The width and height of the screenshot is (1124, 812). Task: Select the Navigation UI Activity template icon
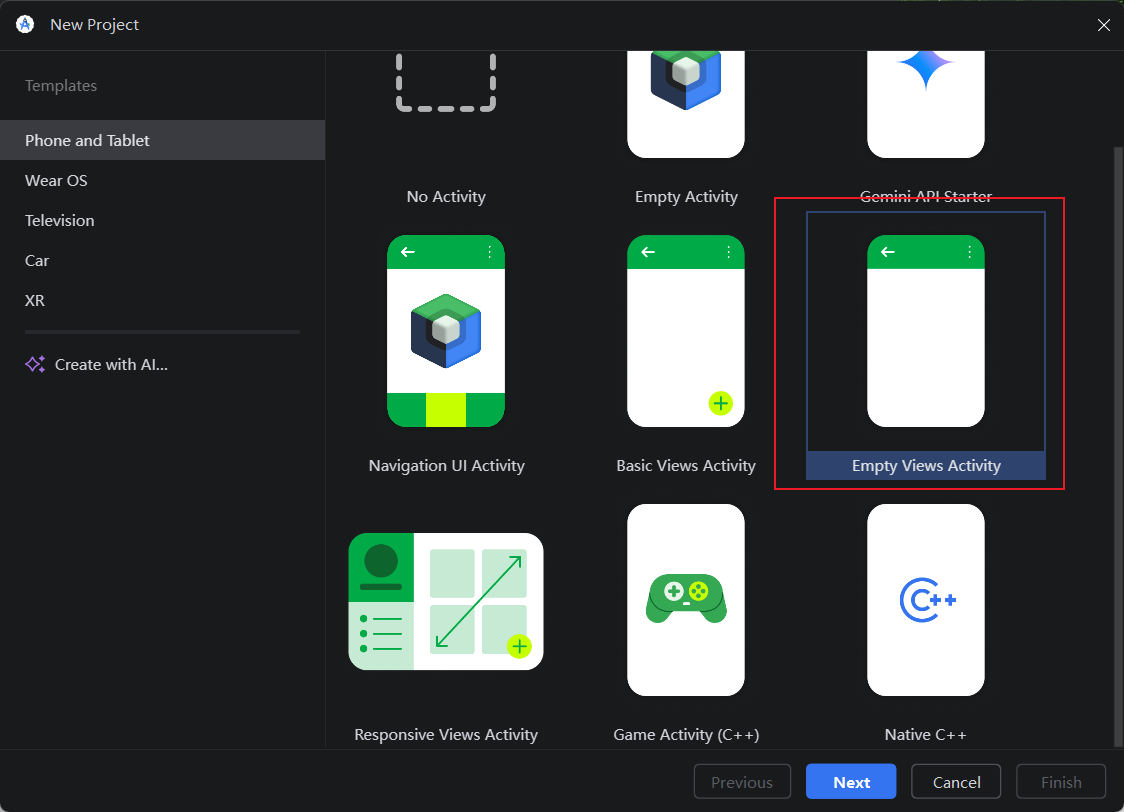point(446,331)
